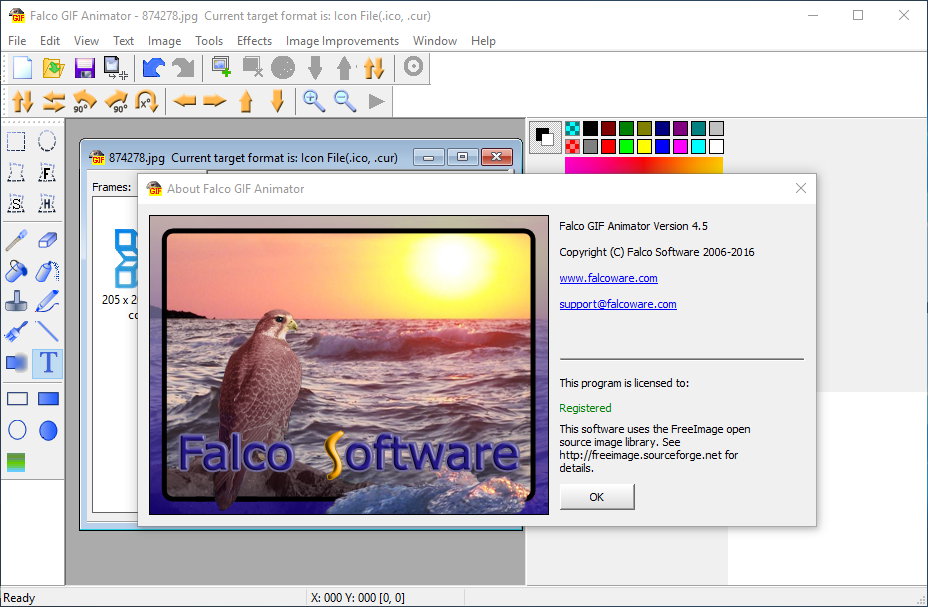Select the Eraser tool
Image resolution: width=928 pixels, height=607 pixels.
(48, 240)
